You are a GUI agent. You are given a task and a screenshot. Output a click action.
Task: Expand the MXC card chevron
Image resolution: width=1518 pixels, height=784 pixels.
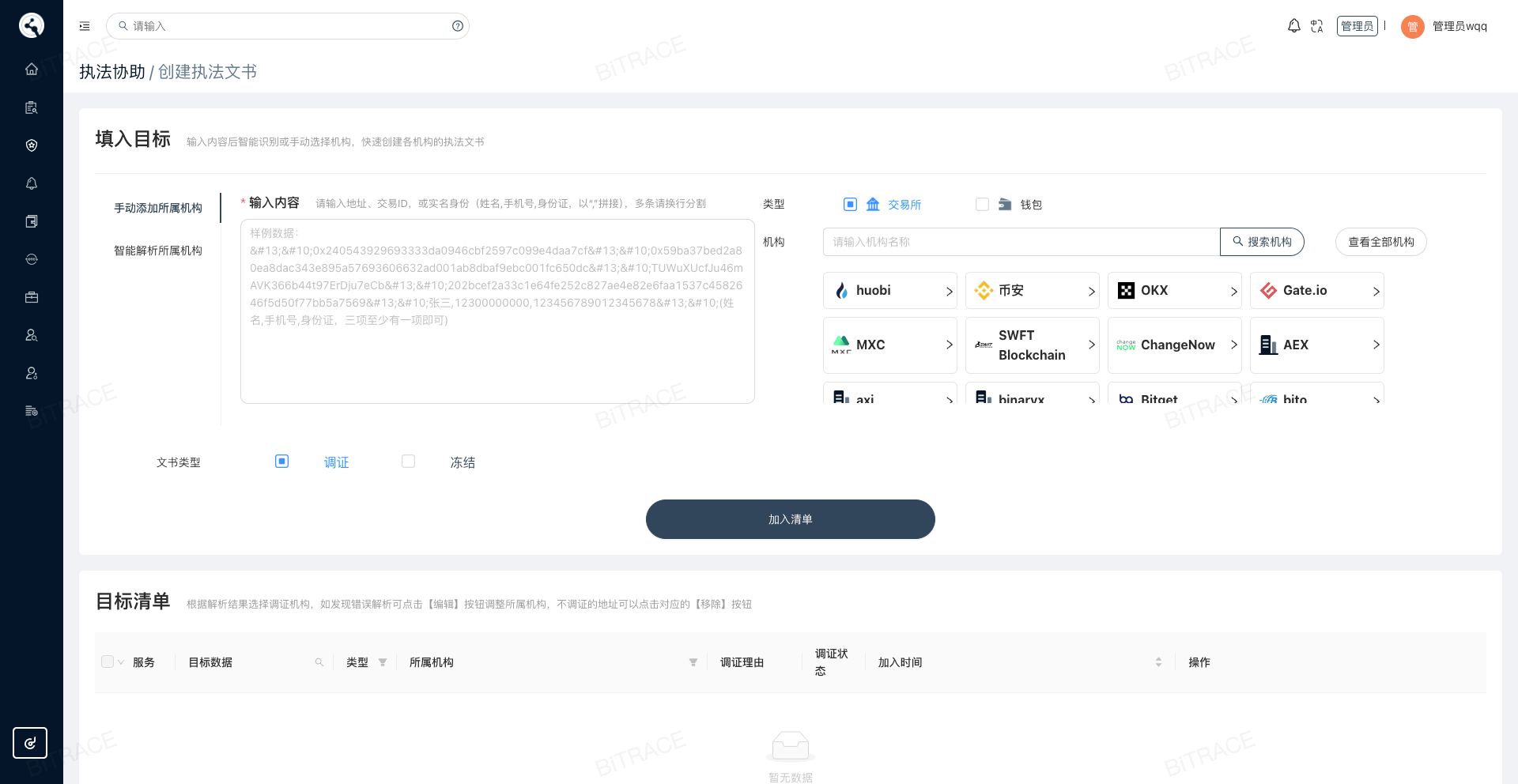[949, 345]
